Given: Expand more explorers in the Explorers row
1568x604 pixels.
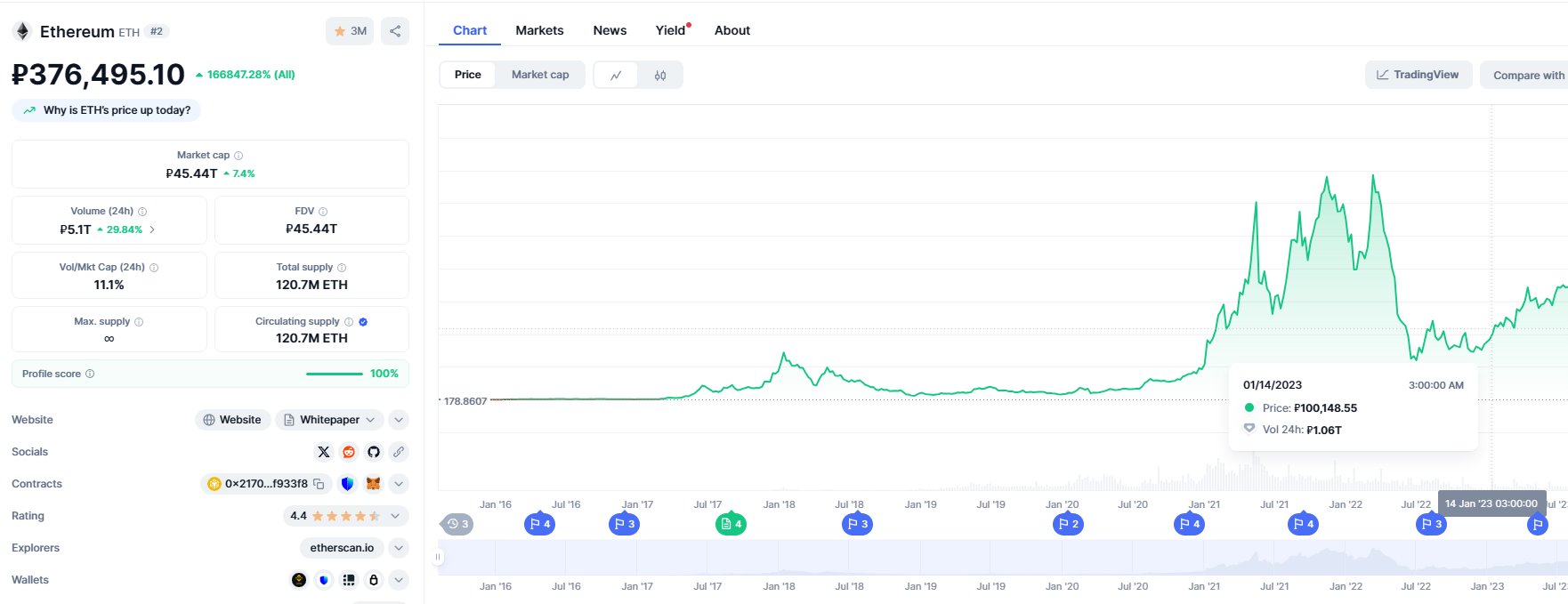Looking at the screenshot, I should [x=399, y=548].
